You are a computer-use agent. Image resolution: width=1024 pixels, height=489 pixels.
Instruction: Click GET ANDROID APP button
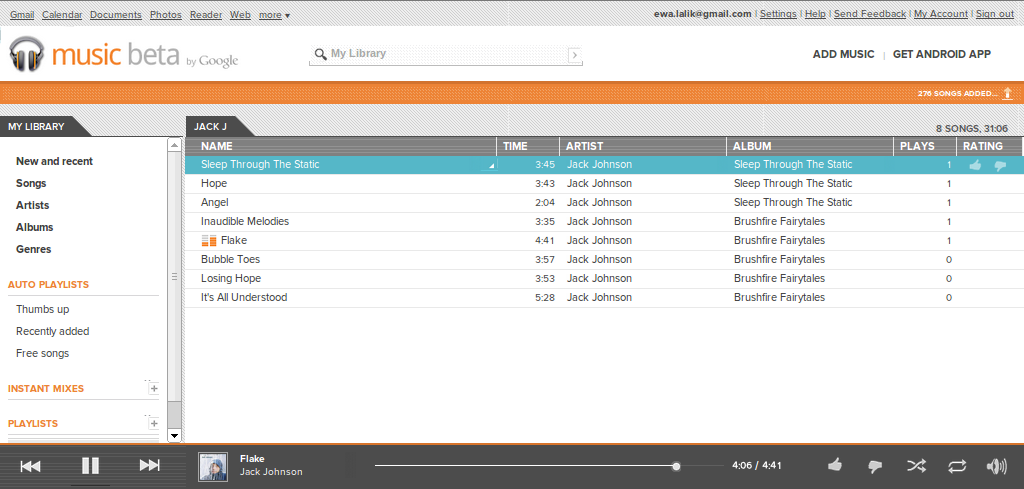[942, 54]
